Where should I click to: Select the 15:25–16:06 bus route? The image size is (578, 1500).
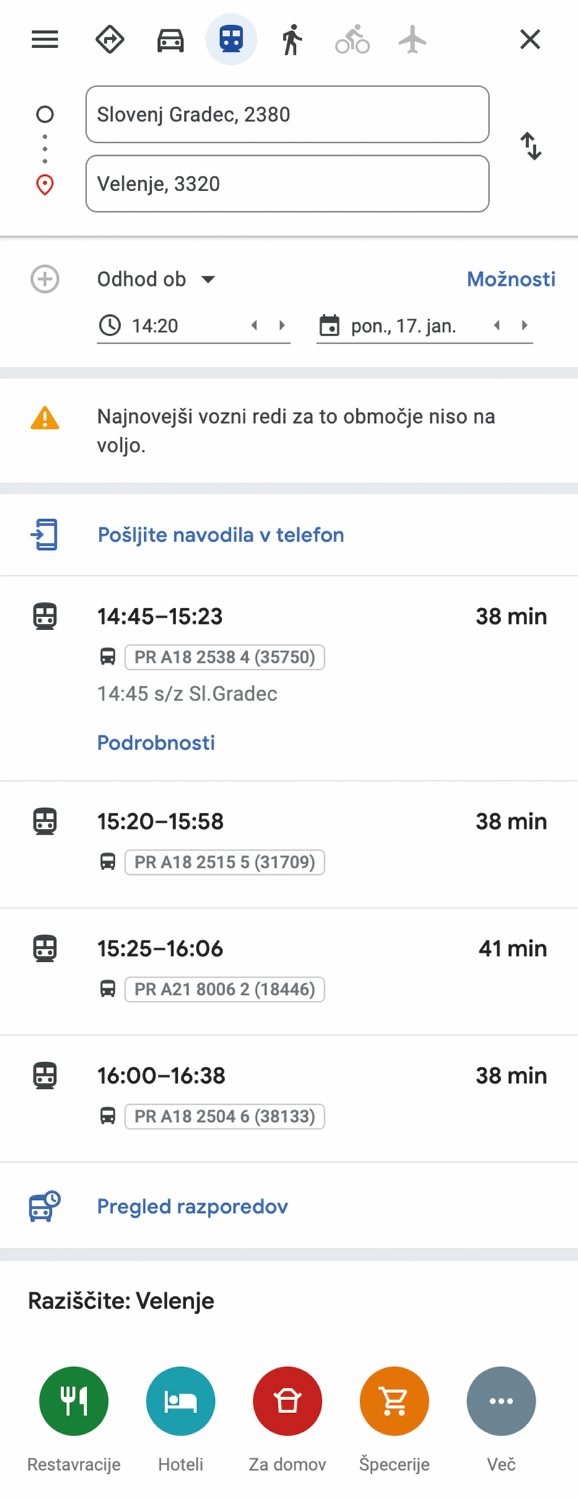point(289,971)
